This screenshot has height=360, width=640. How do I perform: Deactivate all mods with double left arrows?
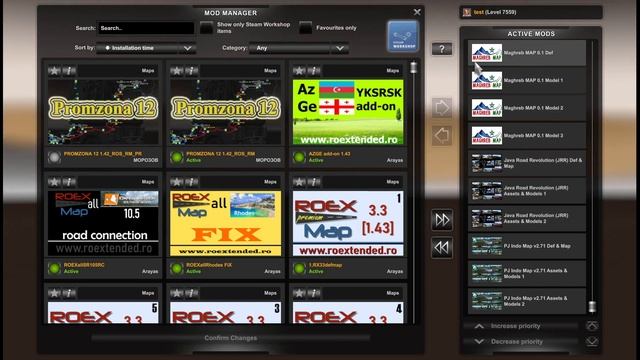point(442,247)
